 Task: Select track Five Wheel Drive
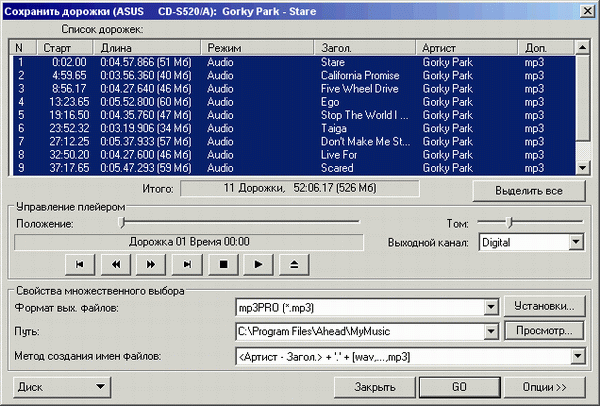pyautogui.click(x=294, y=89)
